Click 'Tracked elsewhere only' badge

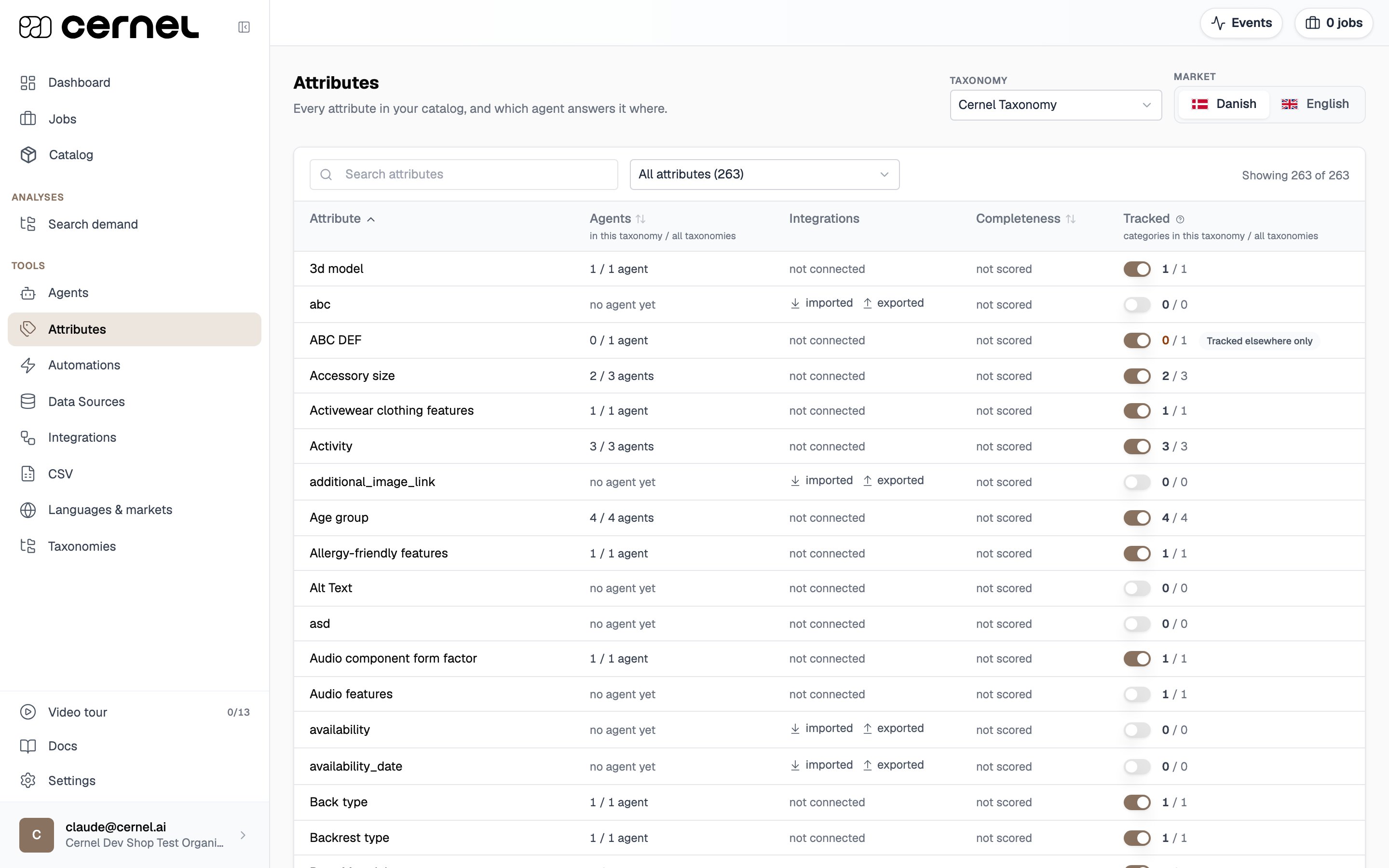[1259, 341]
